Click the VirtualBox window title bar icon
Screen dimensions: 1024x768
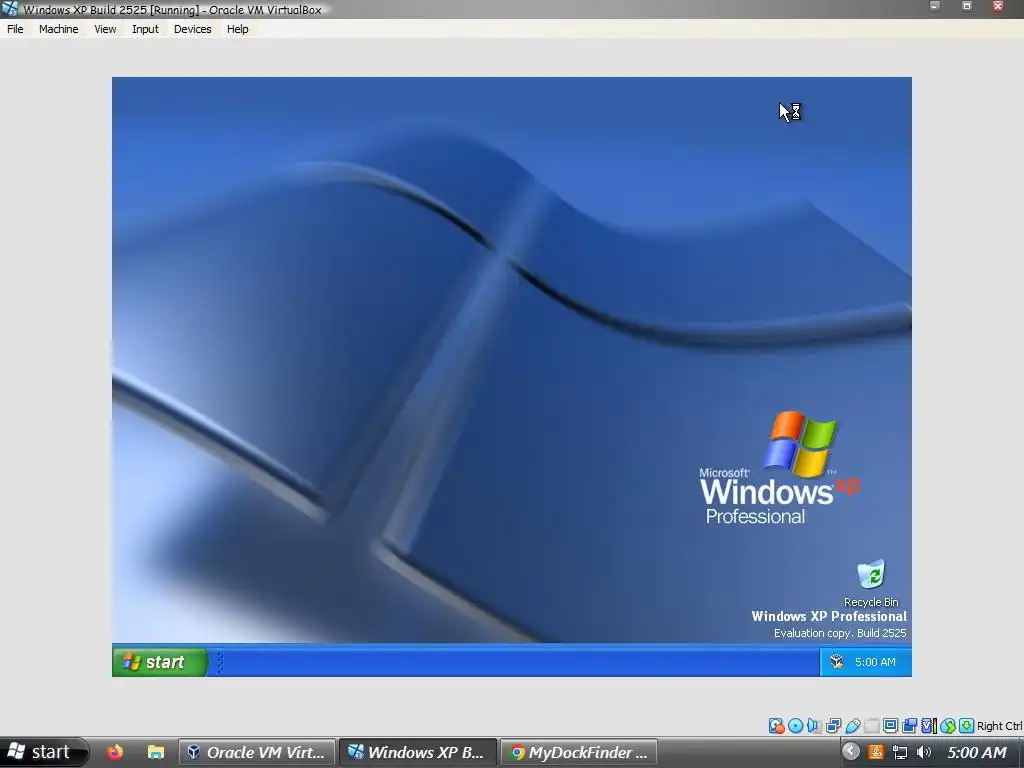tap(10, 8)
